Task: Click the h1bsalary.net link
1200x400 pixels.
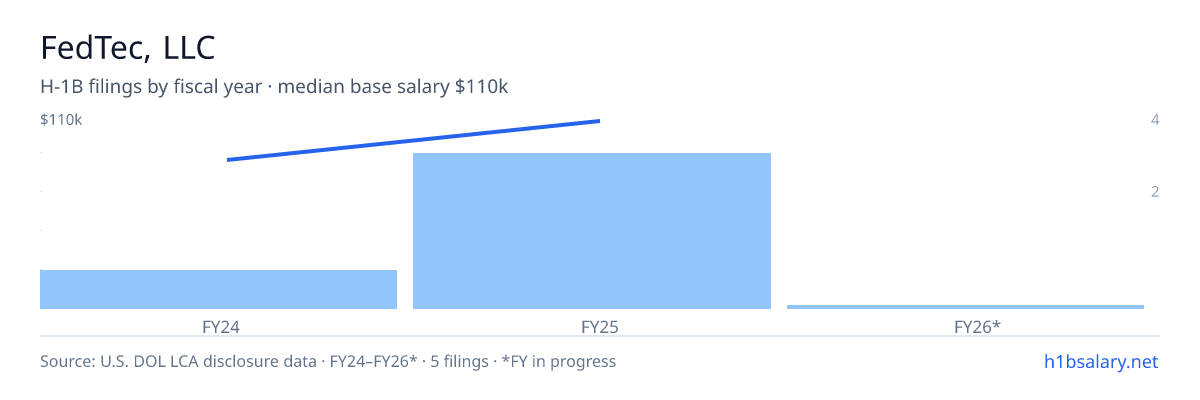Action: point(1099,362)
